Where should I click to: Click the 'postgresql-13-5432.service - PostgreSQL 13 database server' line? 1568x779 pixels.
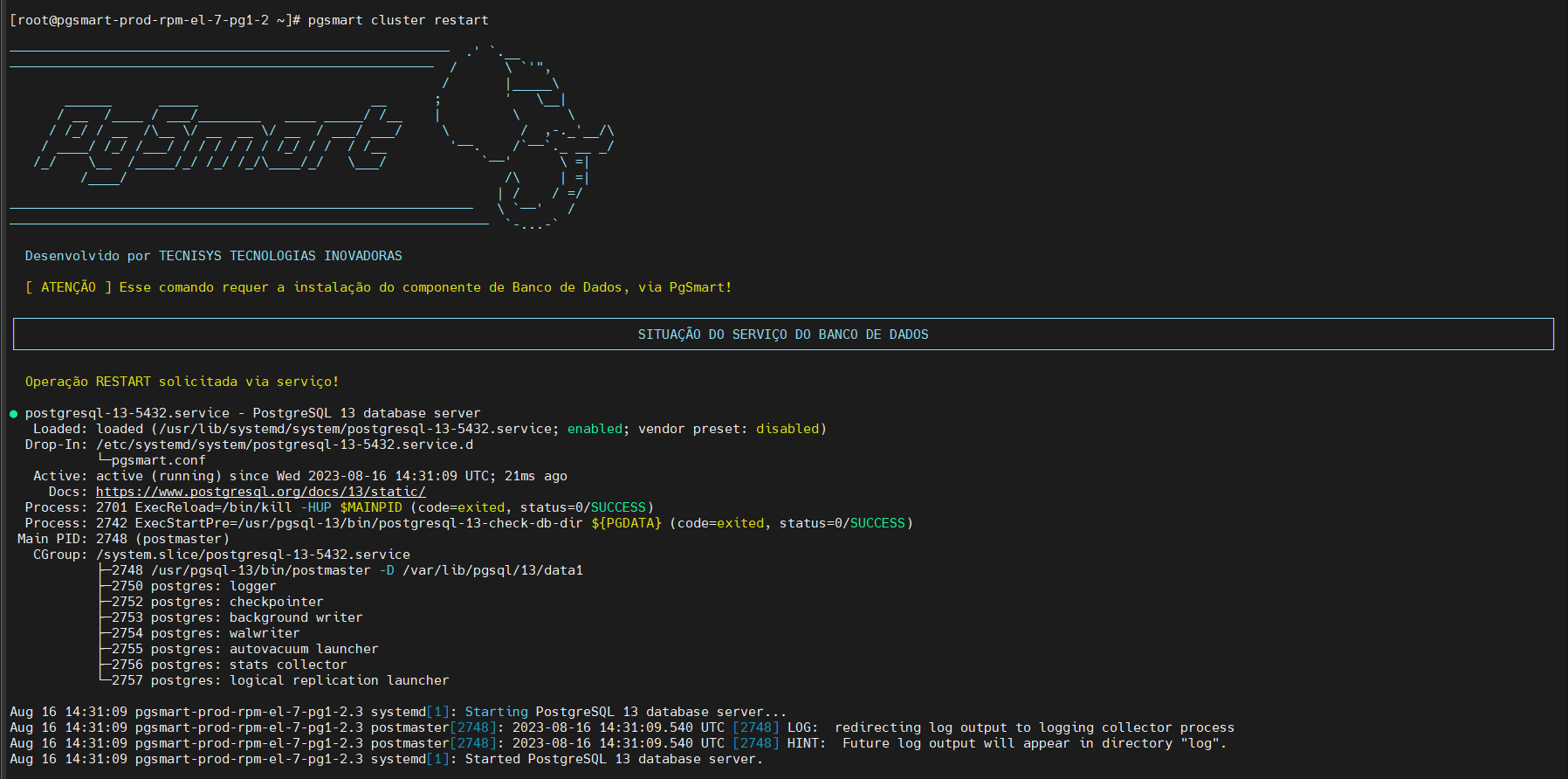pos(252,413)
